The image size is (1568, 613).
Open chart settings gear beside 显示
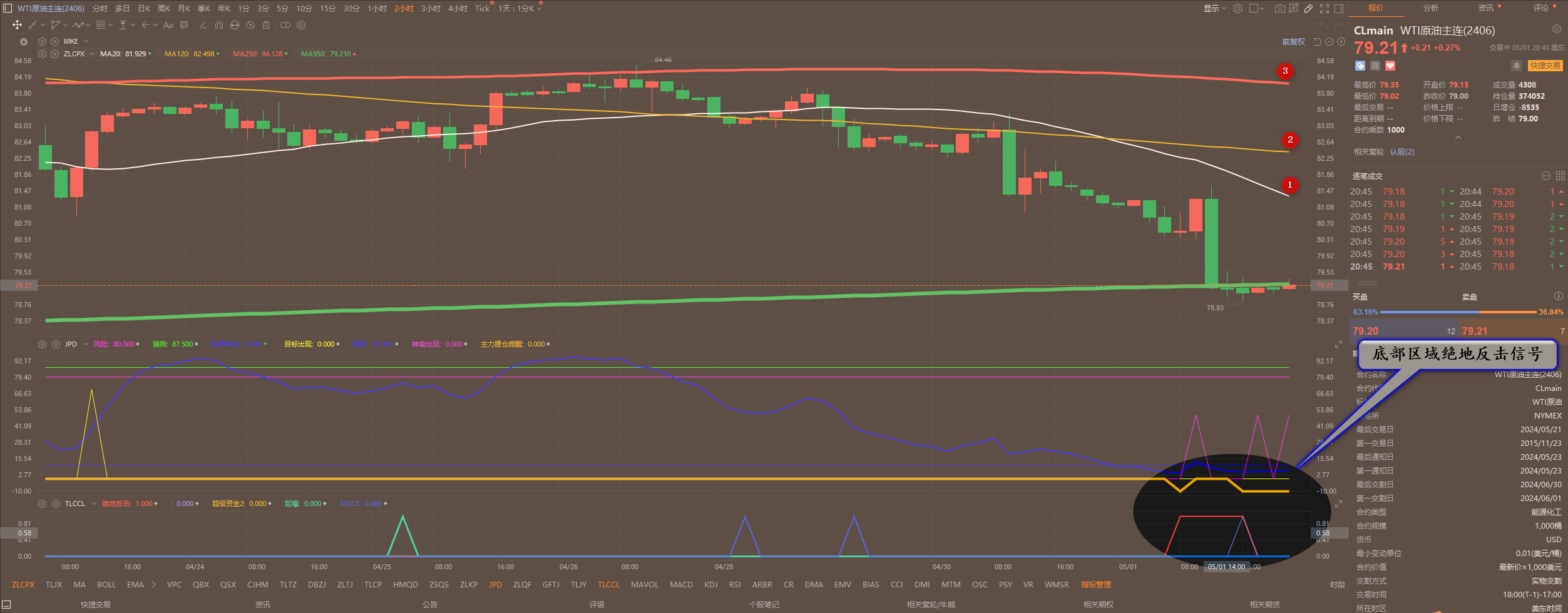1237,8
